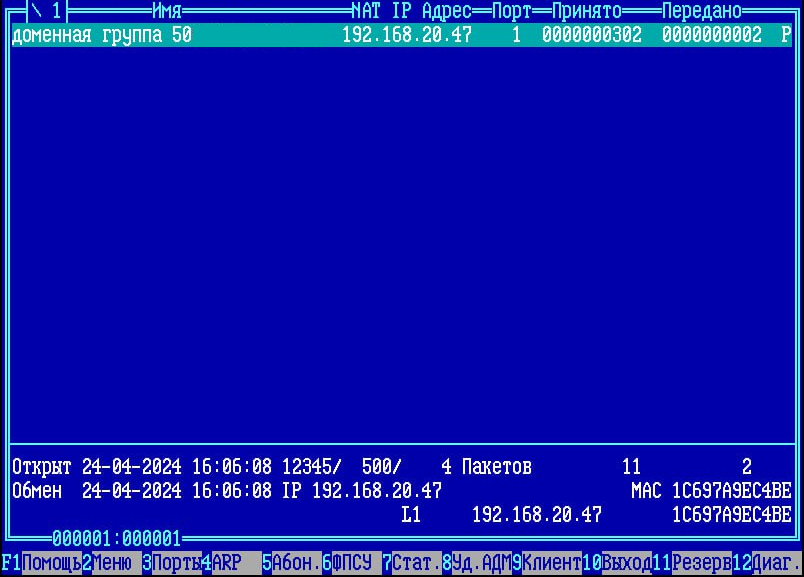
Task: Click the Порт column header
Action: [x=511, y=11]
